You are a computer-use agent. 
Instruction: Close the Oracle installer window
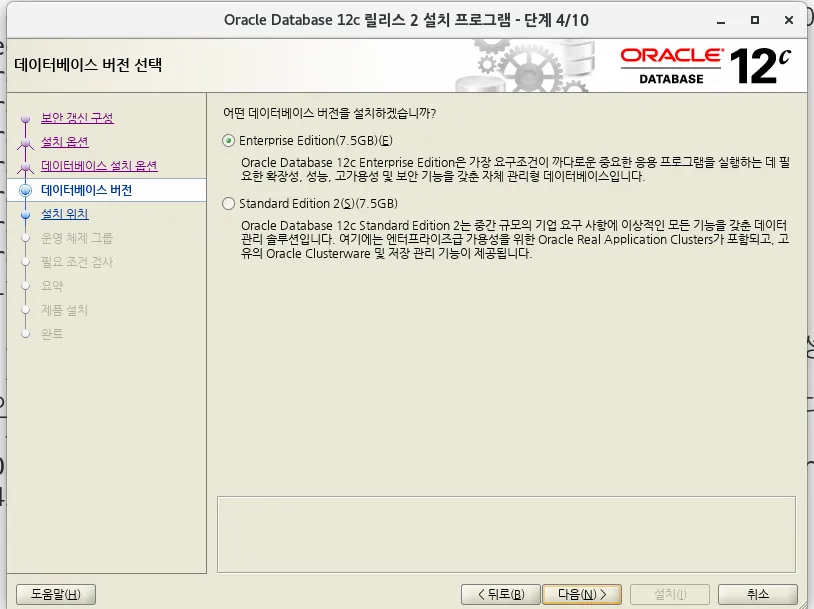pos(789,20)
